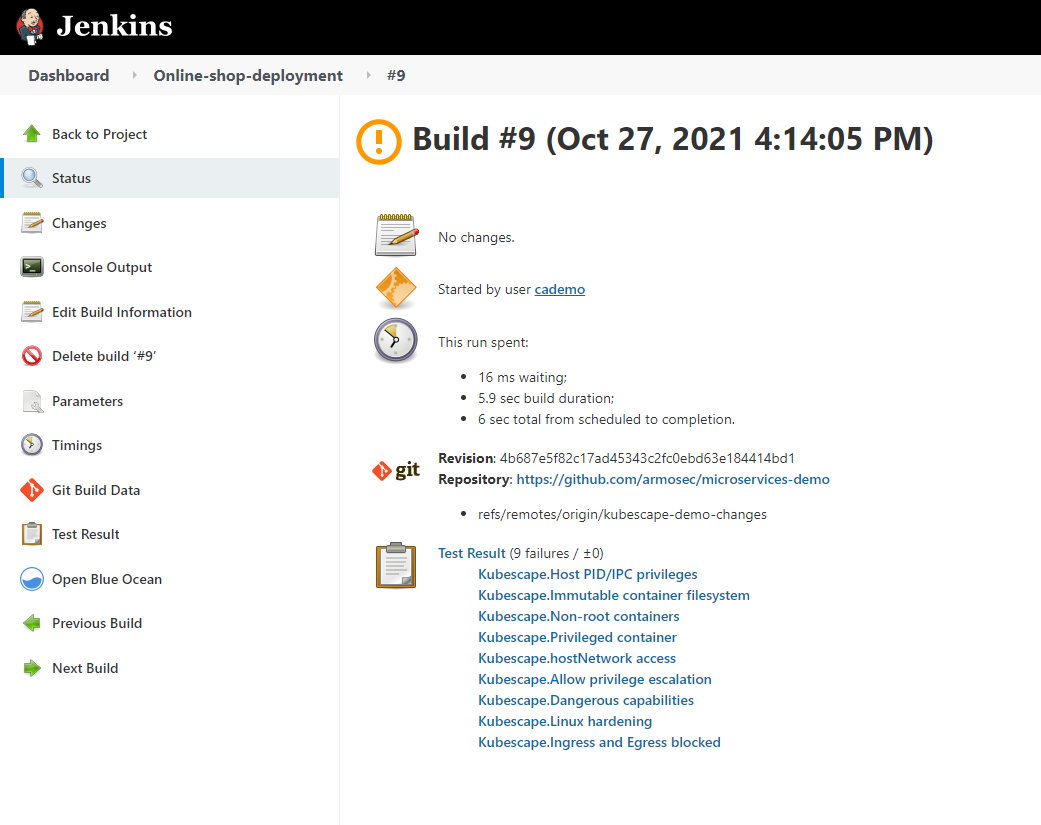Open Kubescape.Linux hardening test
Screen dimensions: 1041x825
[x=565, y=721]
